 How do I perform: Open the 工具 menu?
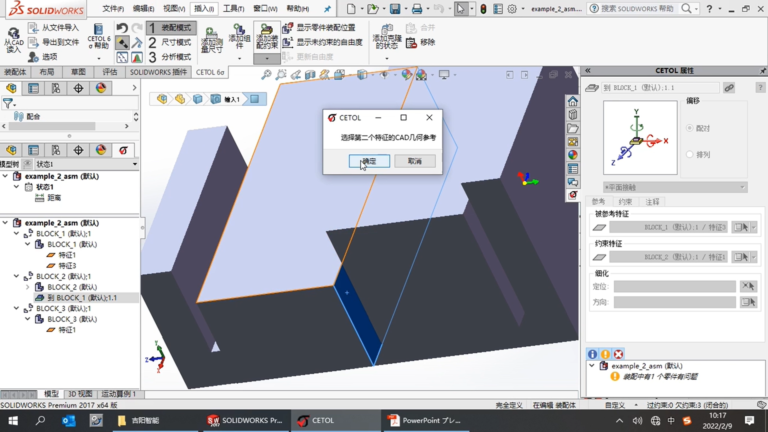pyautogui.click(x=234, y=8)
